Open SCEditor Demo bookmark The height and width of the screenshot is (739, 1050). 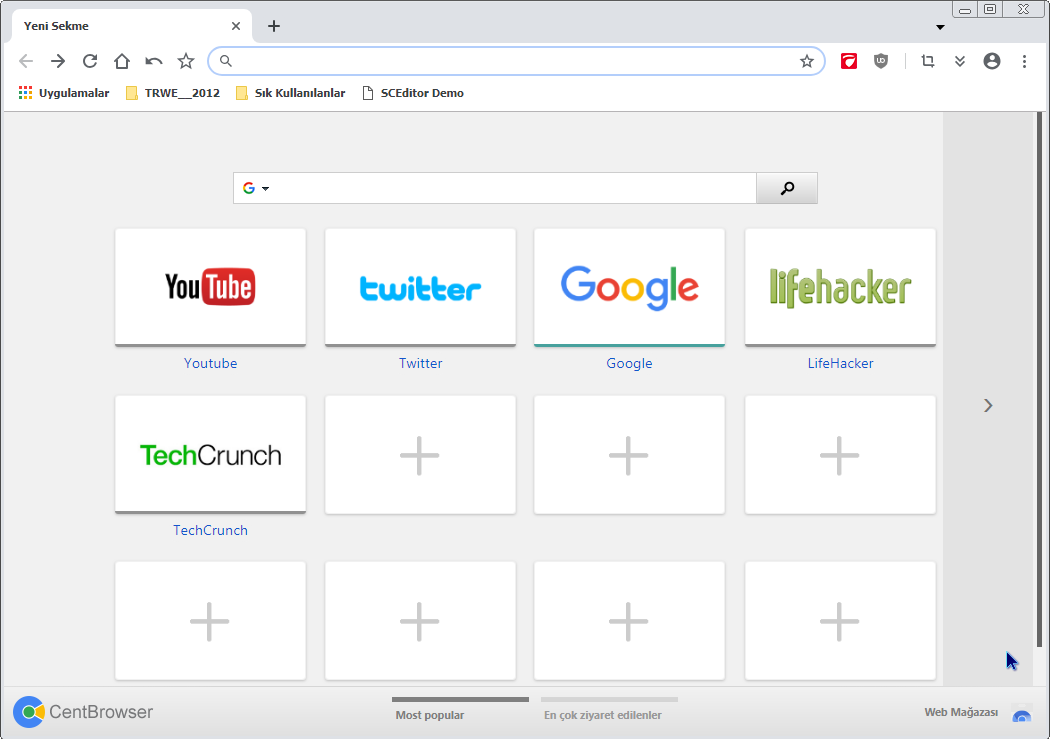[x=412, y=93]
